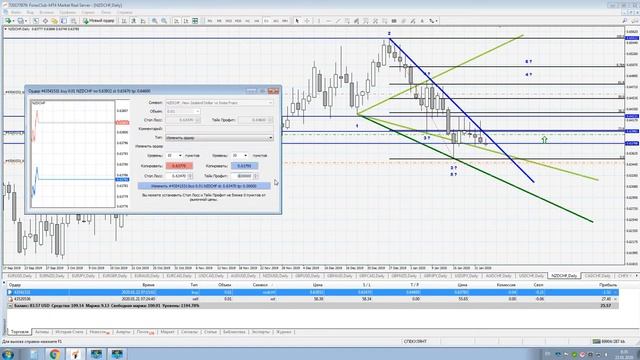Open the Windows Start button
640x360 pixels.
pos(8,354)
